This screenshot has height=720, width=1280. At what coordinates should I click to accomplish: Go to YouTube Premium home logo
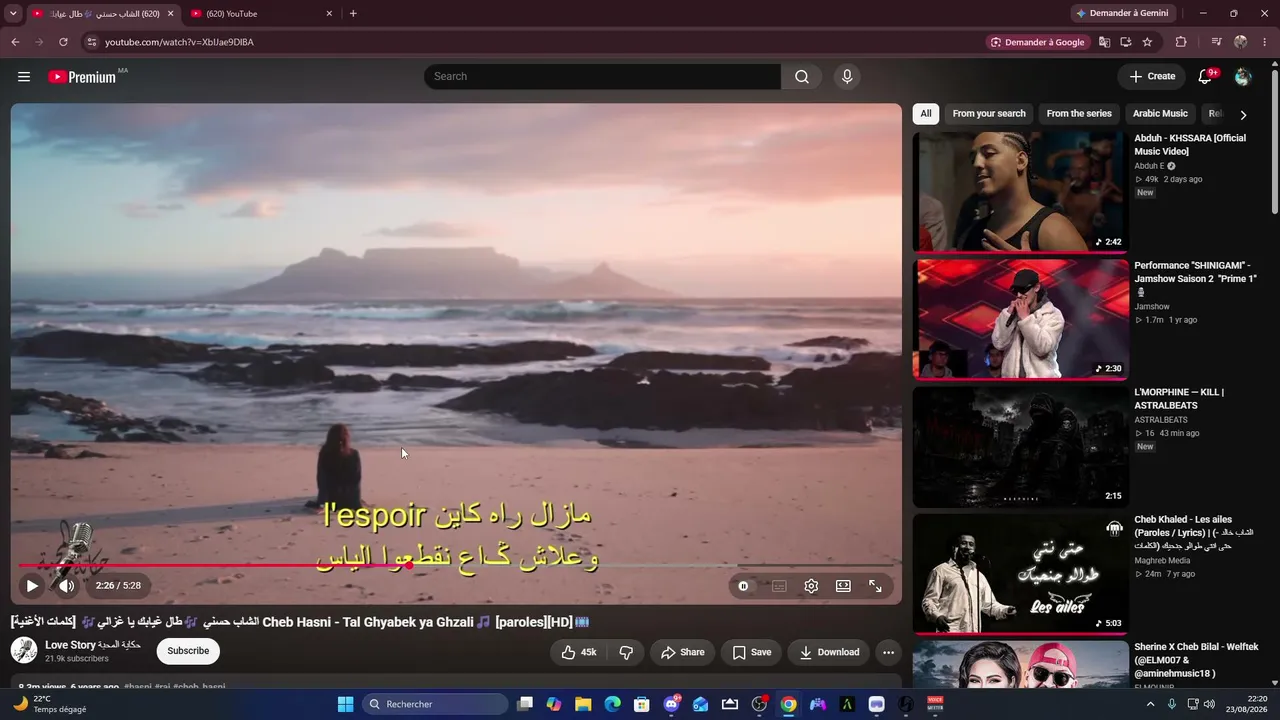tap(82, 77)
